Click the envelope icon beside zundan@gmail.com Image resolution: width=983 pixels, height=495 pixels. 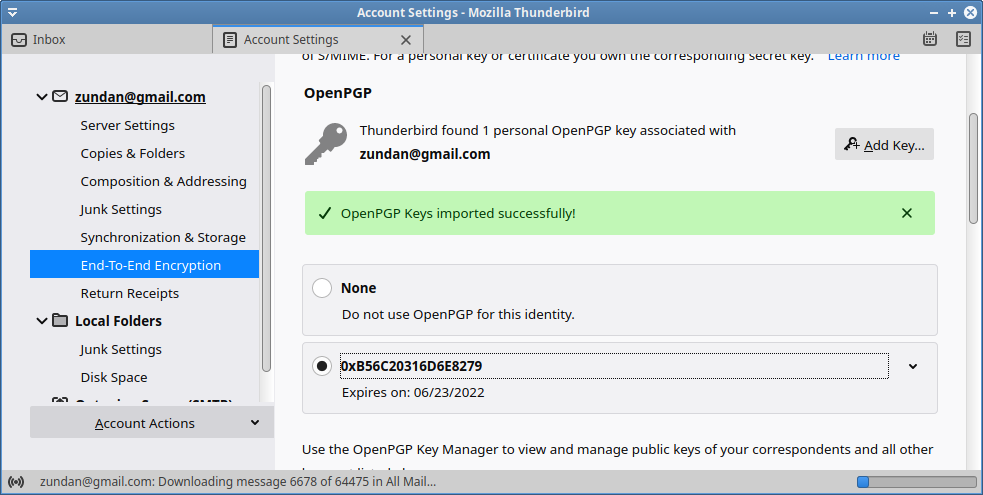click(60, 96)
